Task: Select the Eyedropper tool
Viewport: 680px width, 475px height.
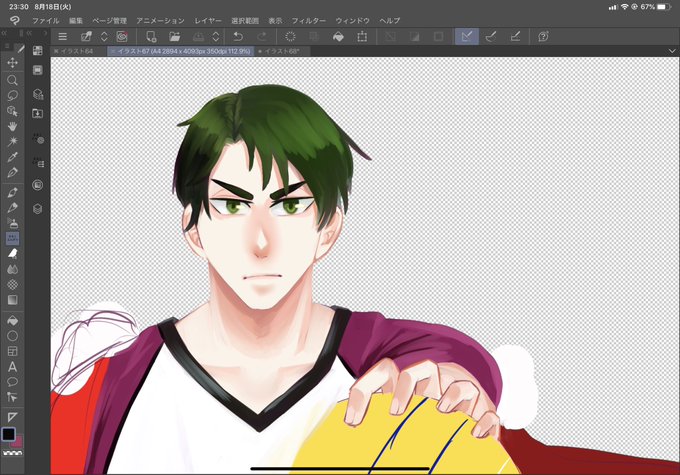Action: point(12,157)
